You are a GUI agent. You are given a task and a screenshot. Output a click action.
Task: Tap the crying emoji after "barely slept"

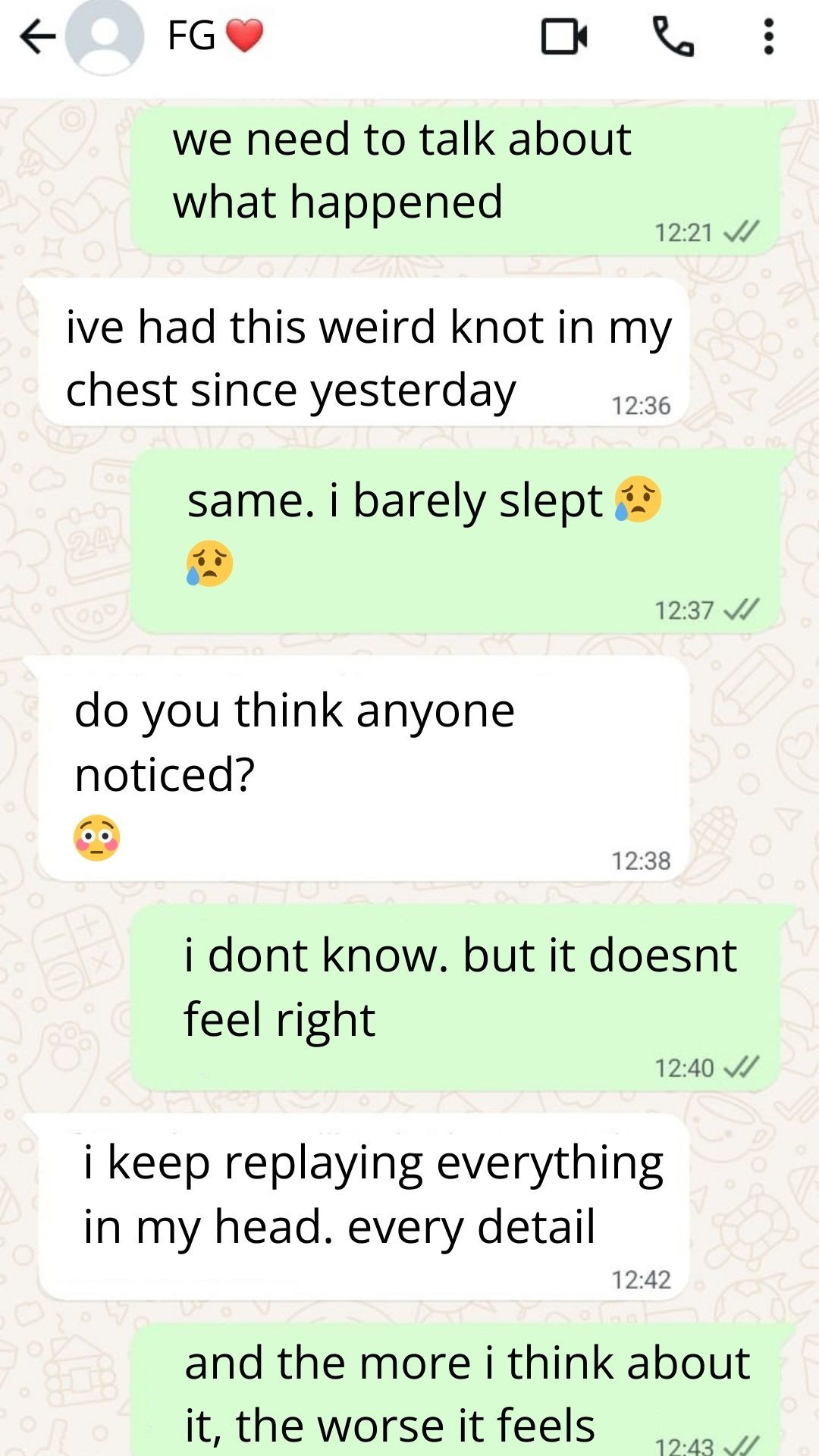click(638, 499)
